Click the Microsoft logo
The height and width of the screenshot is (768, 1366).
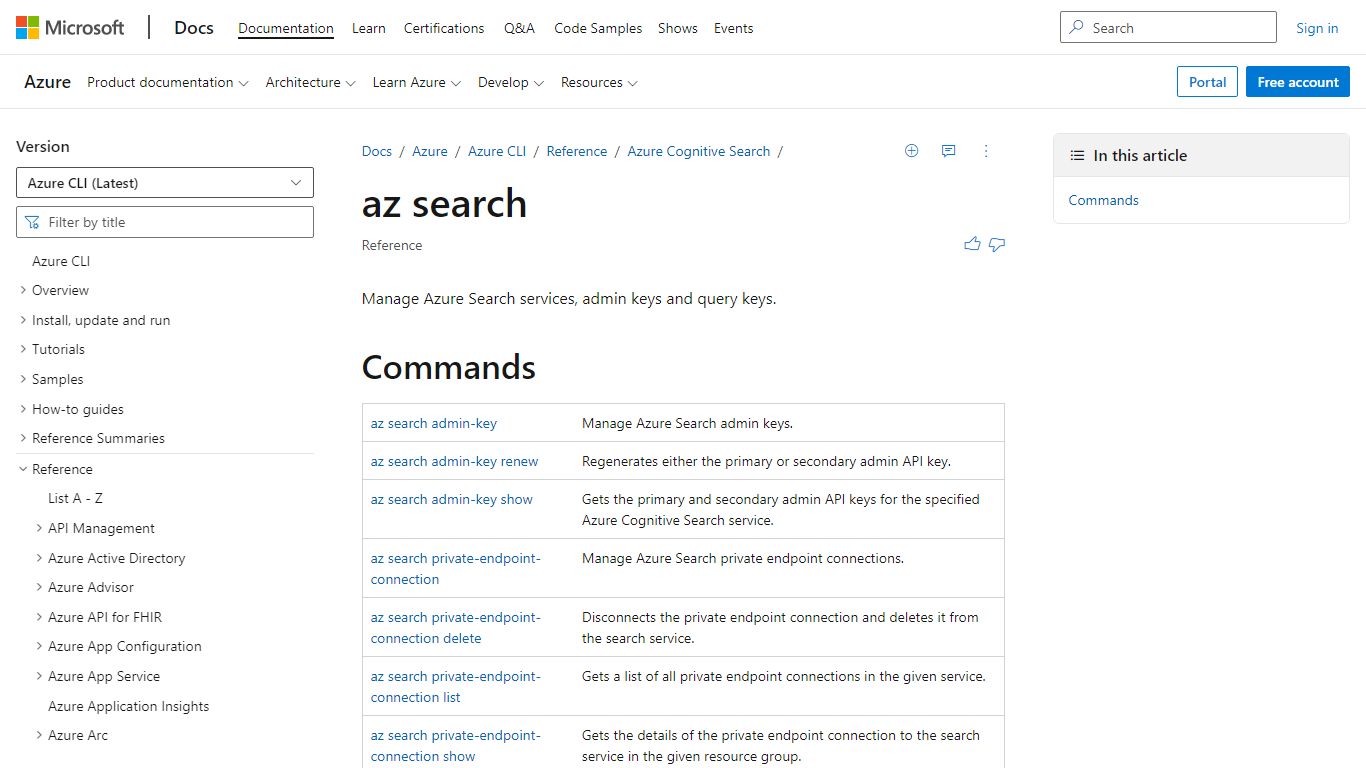(x=70, y=28)
